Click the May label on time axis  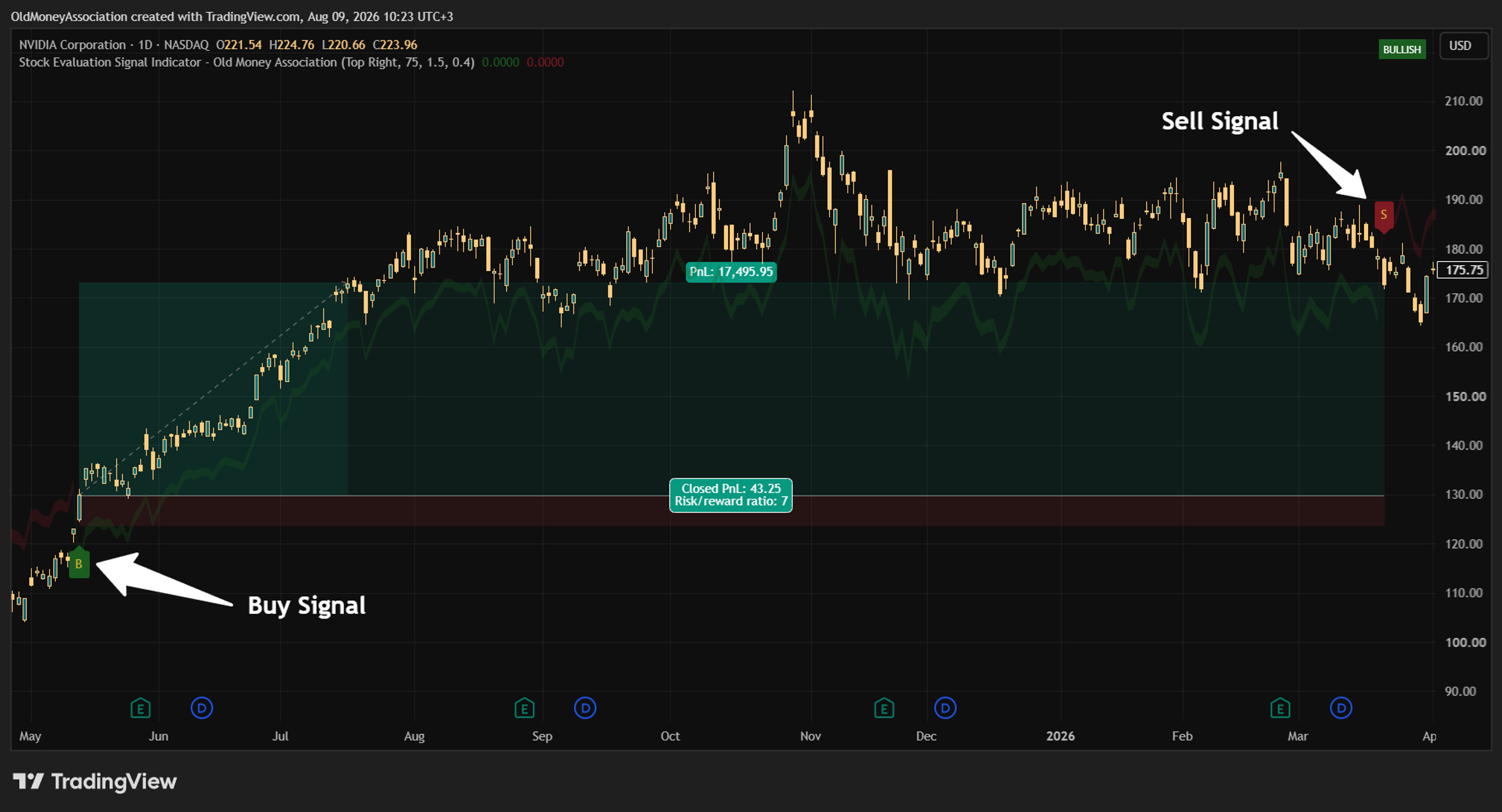(31, 736)
